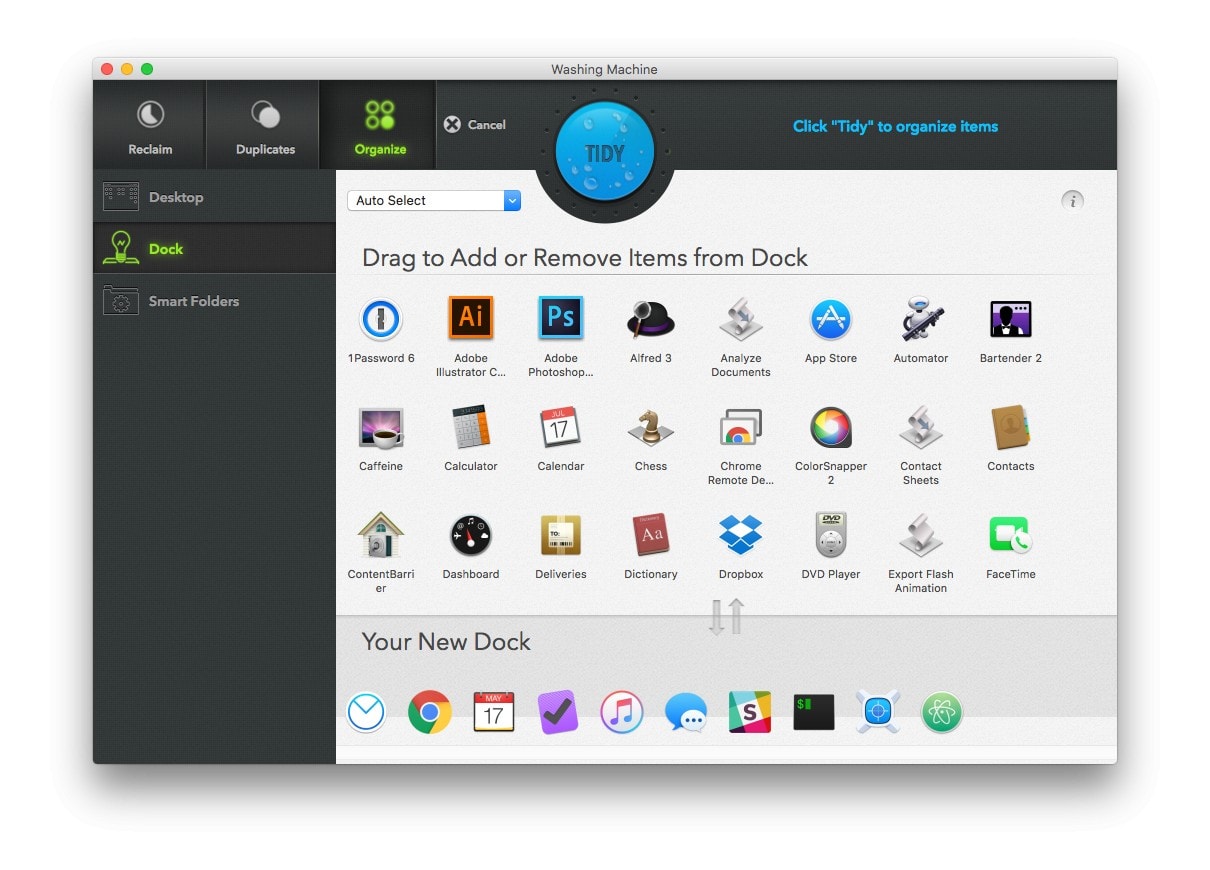Click the iTunes icon in new dock
Screen dimensions: 1210x870
point(621,713)
